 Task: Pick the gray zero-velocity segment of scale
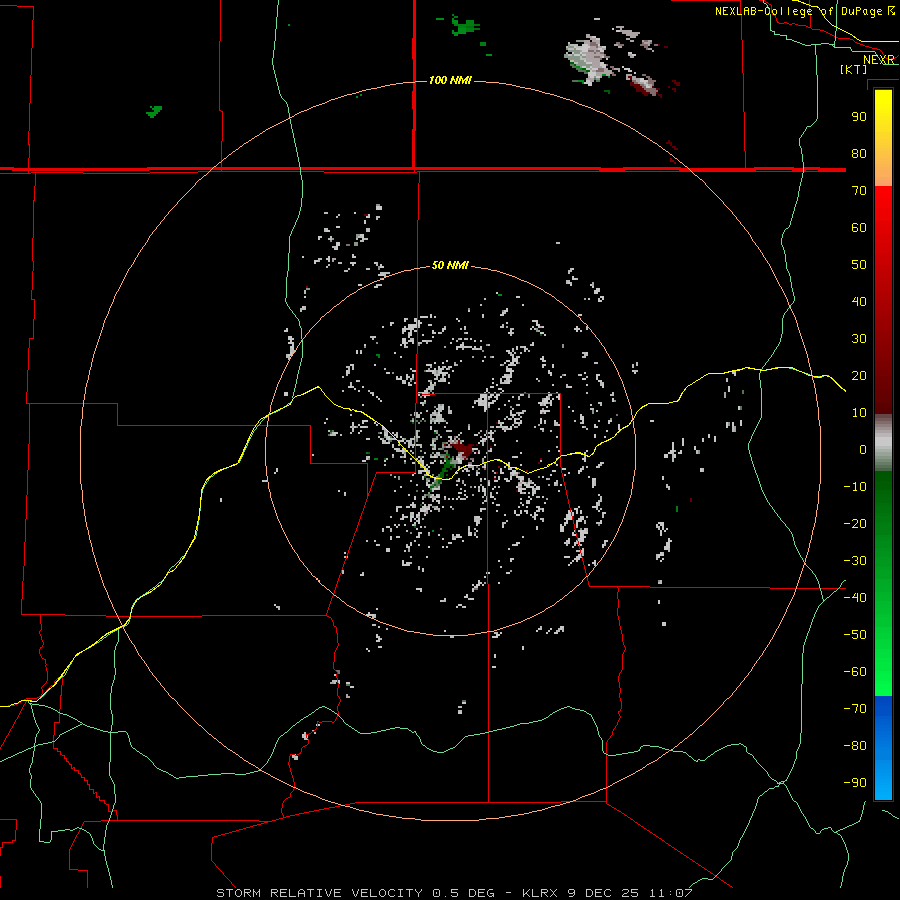click(x=883, y=443)
